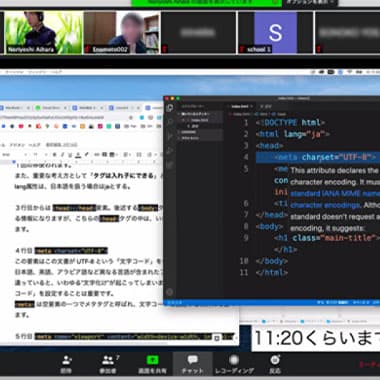The width and height of the screenshot is (380, 380).
Task: Click the closing body tag on line 10
Action: coord(272,261)
